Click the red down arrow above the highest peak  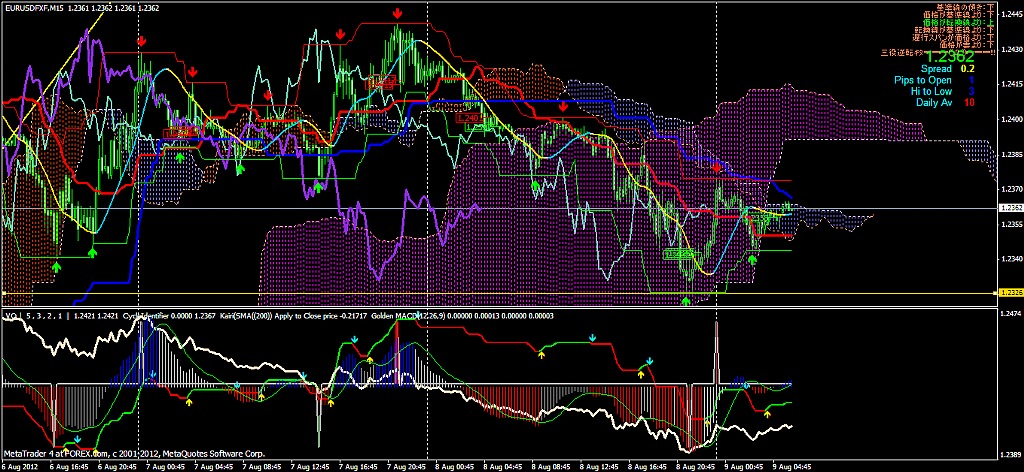398,13
